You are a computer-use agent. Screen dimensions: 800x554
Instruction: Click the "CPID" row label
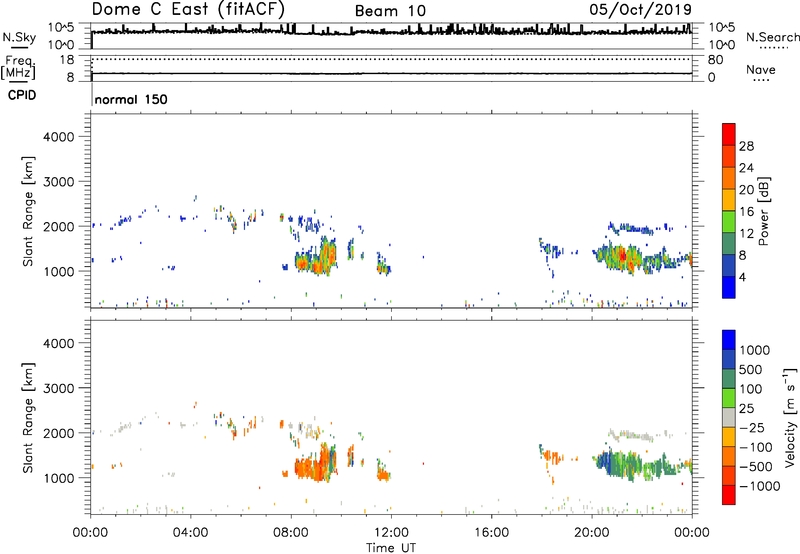point(22,95)
